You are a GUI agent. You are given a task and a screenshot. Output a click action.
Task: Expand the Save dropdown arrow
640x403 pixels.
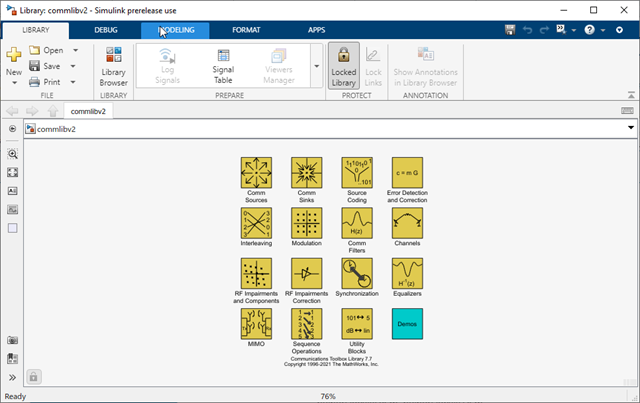(x=73, y=66)
